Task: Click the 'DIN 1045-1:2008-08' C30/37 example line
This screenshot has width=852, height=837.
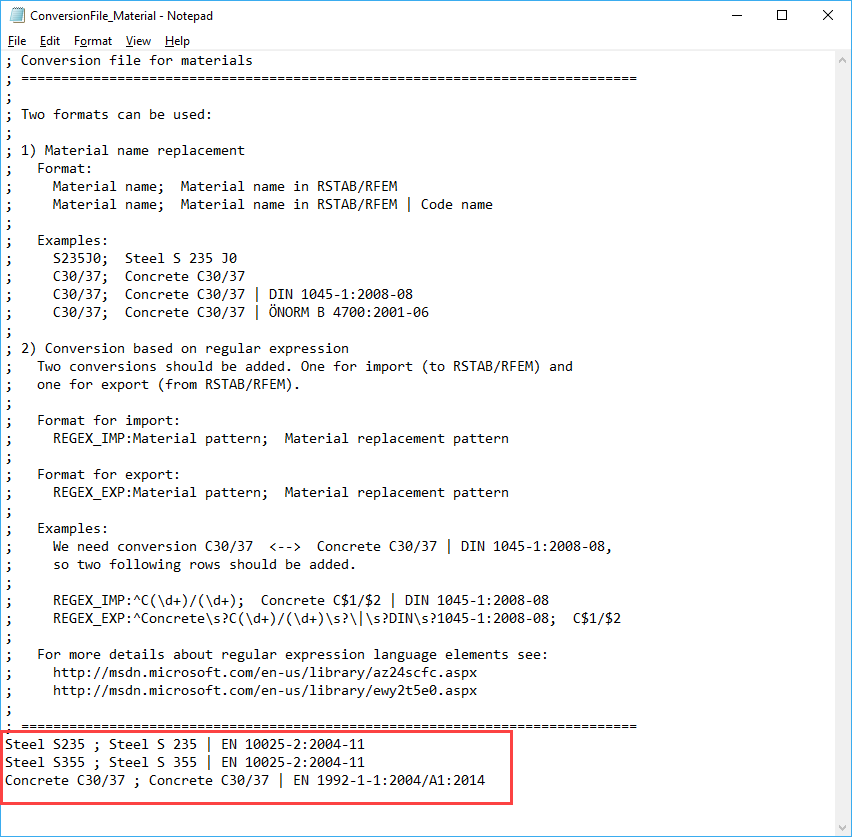Action: click(x=233, y=295)
